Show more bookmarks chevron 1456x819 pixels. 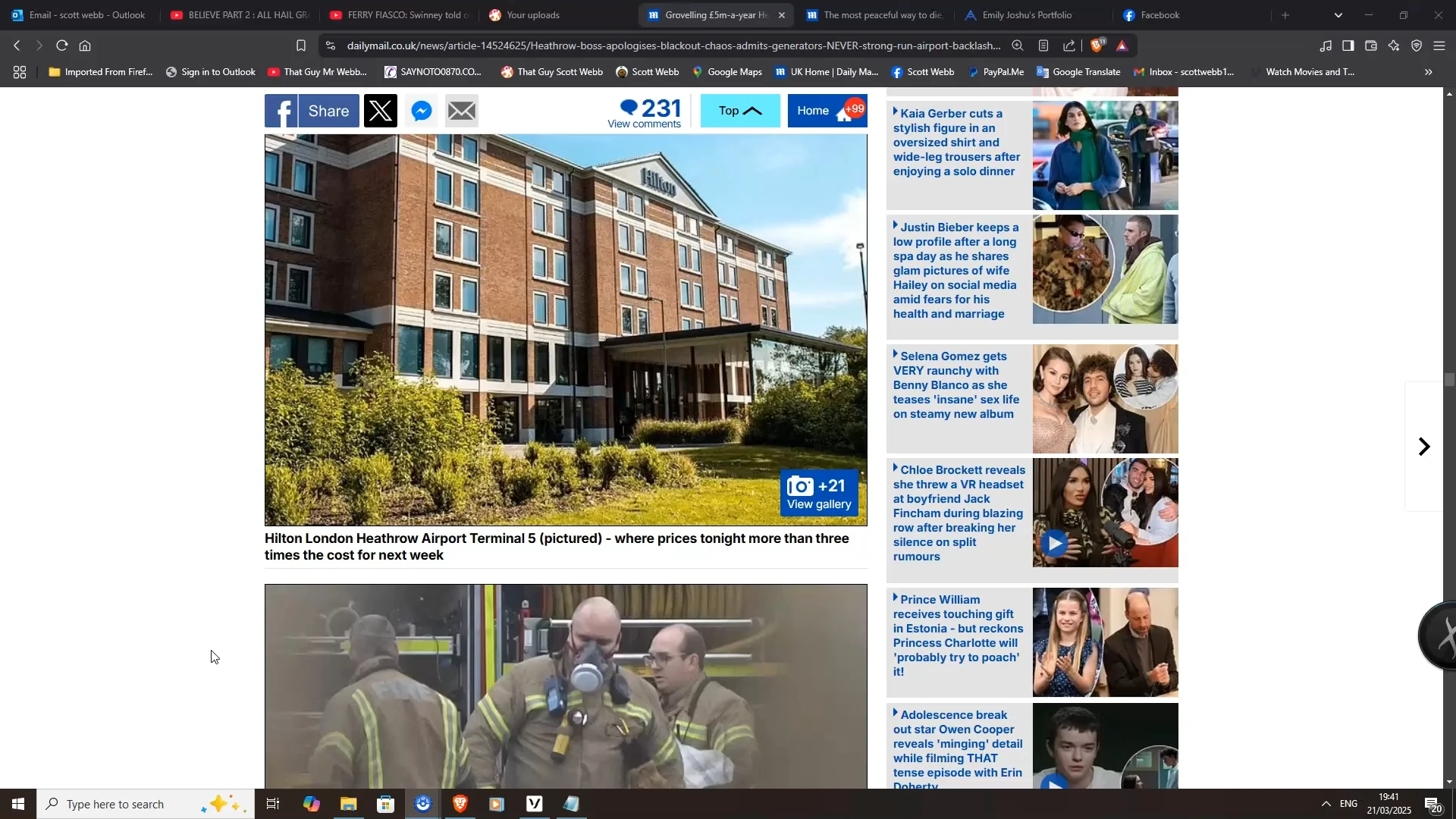pyautogui.click(x=1429, y=72)
